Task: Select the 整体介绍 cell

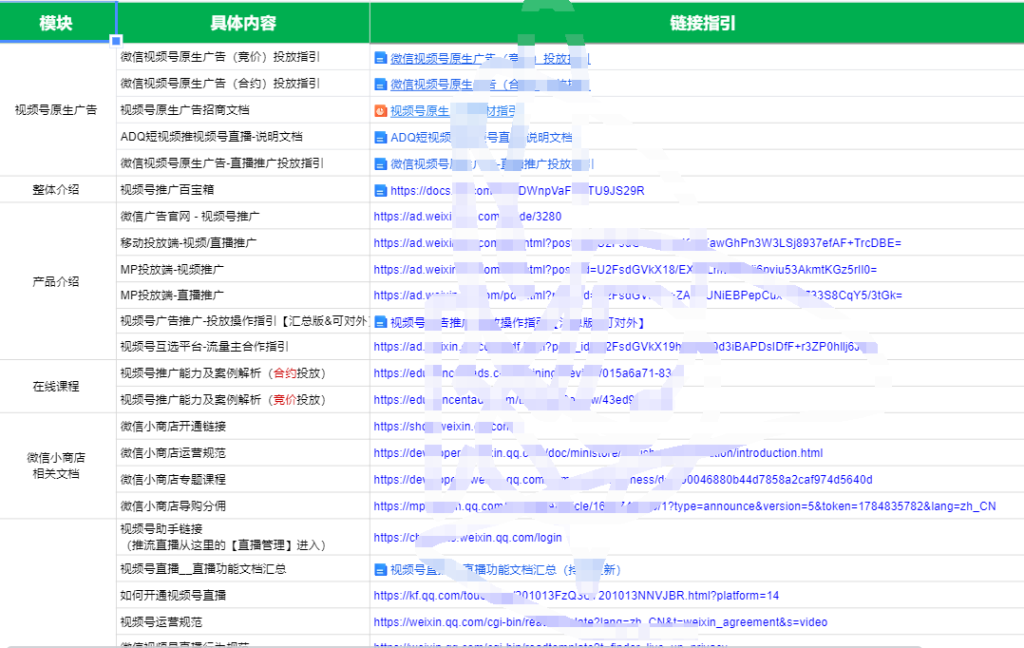Action: [x=57, y=189]
